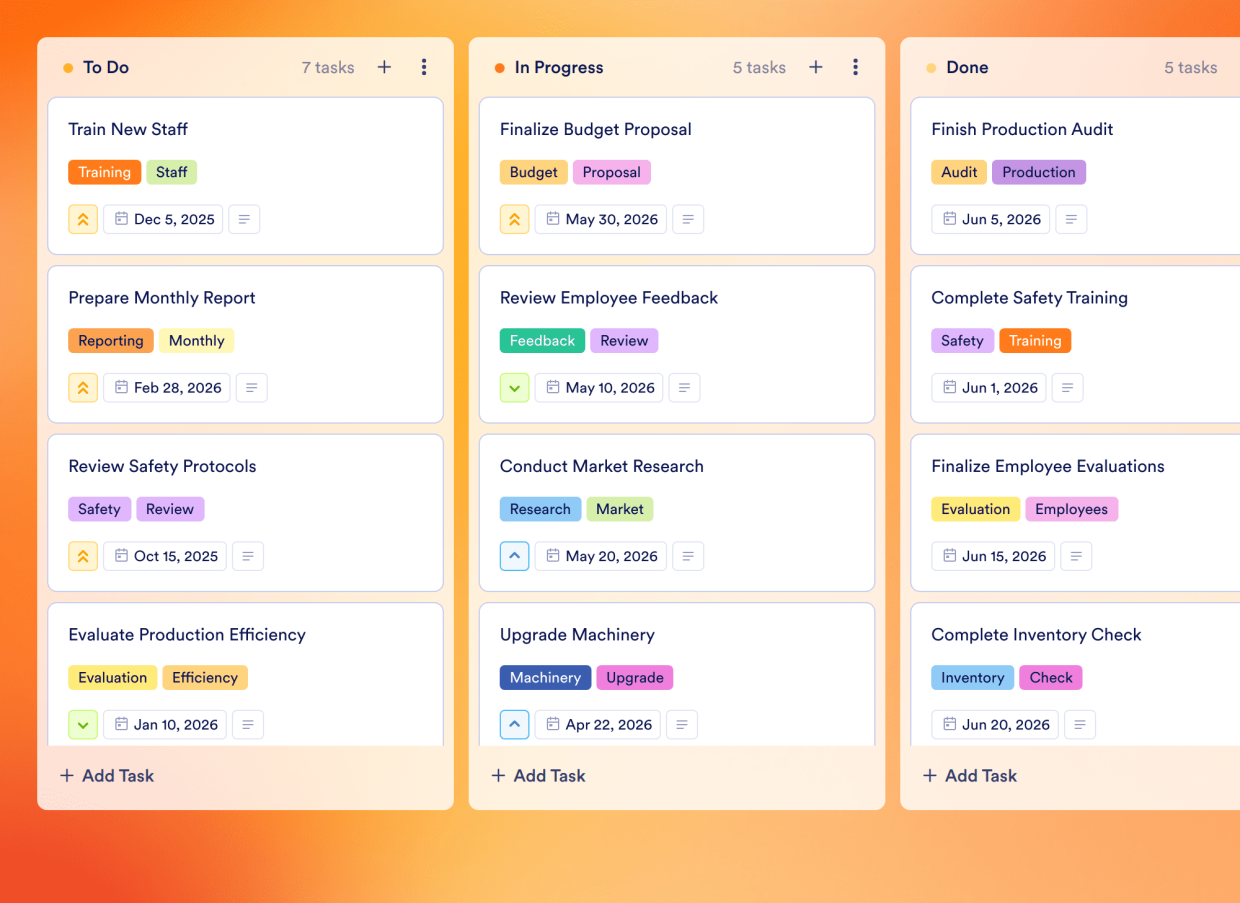Screen dimensions: 1240x903
Task: Open the To Do column options menu
Action: (424, 67)
